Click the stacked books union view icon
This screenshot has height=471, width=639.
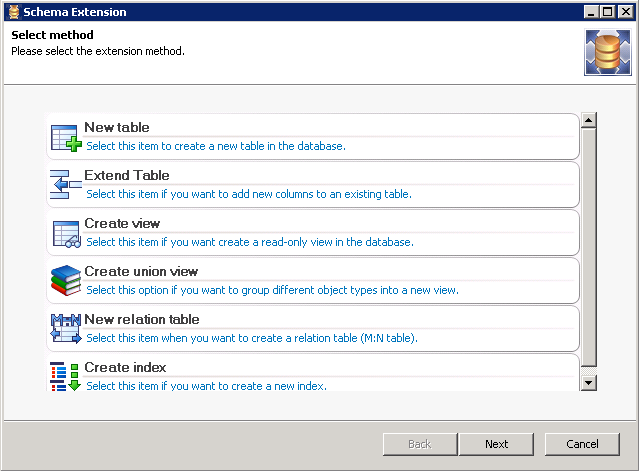[x=66, y=280]
